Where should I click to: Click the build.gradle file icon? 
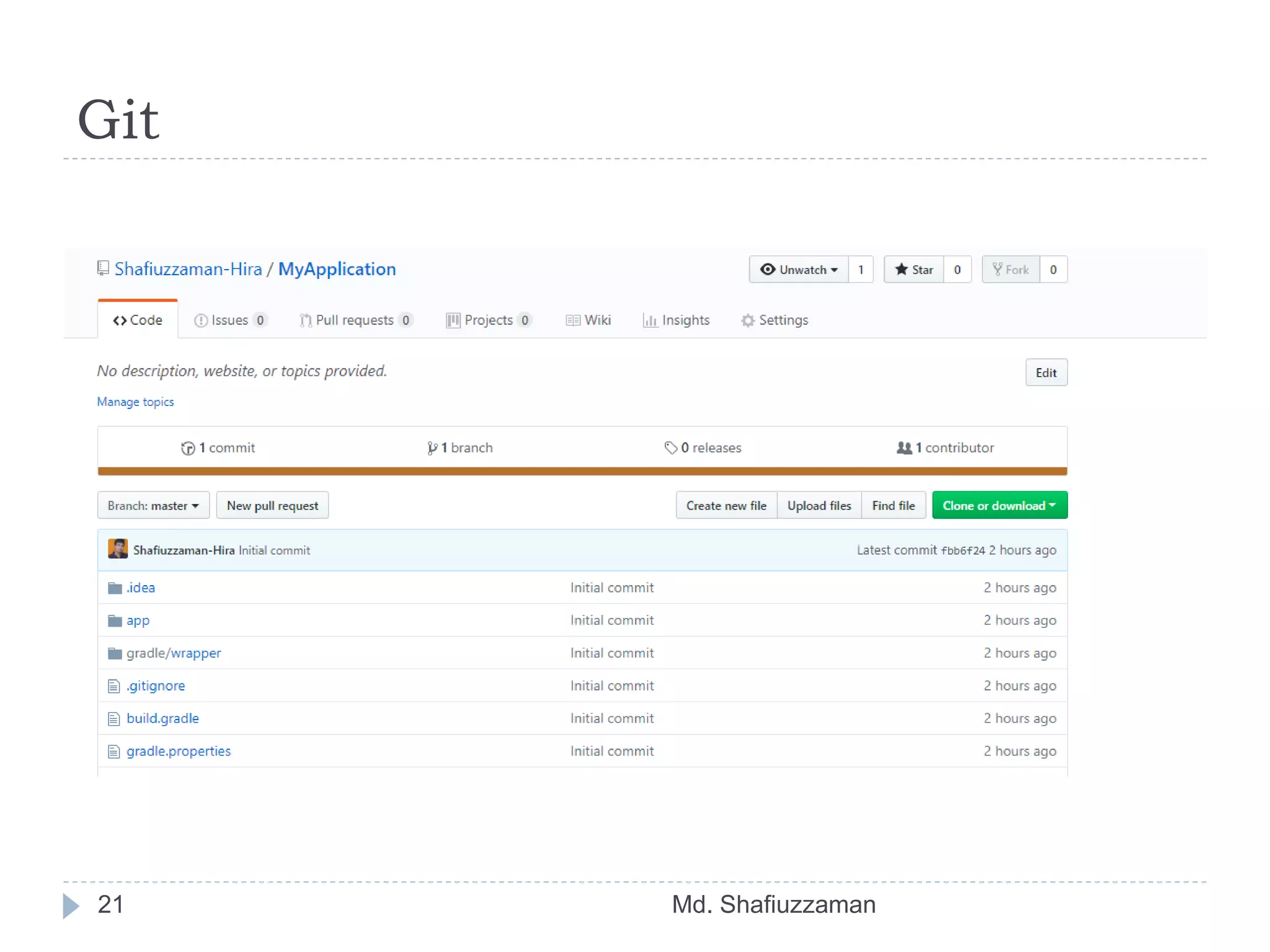pos(114,719)
